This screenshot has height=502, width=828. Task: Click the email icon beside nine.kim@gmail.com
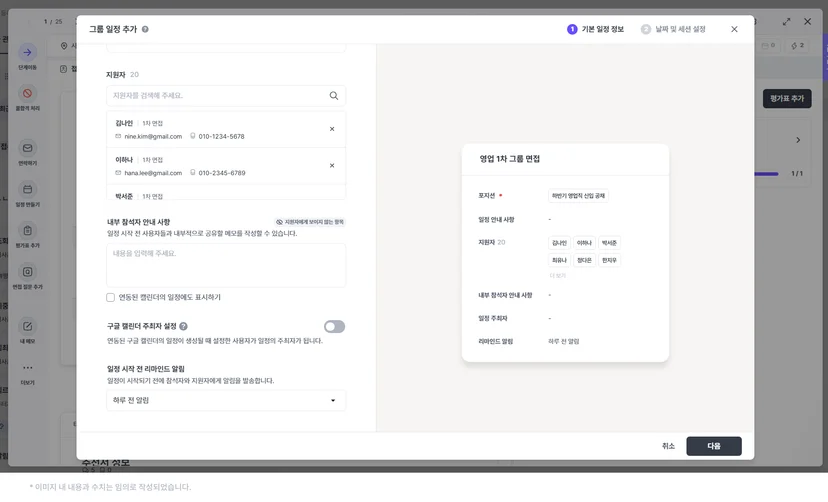click(118, 136)
